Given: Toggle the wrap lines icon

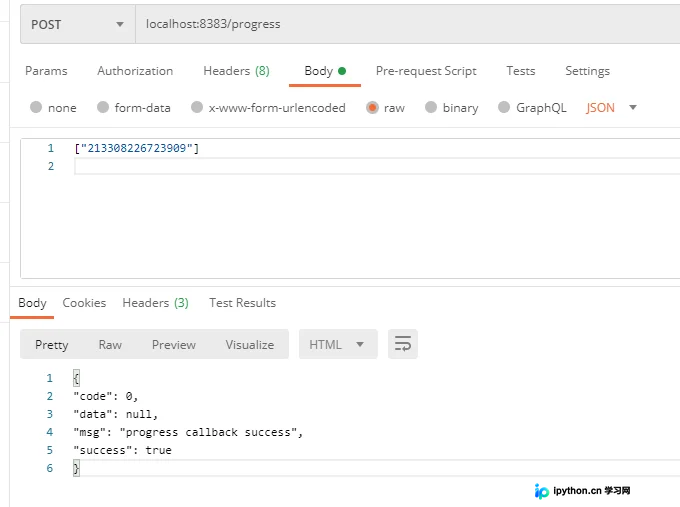Looking at the screenshot, I should tap(403, 344).
